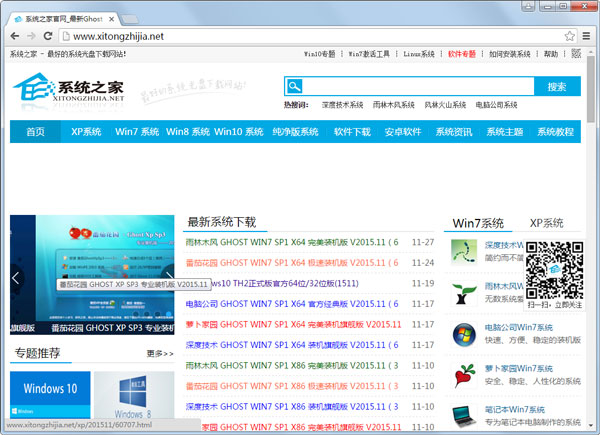Switch to the Win7系统 tab
This screenshot has width=600, height=435.
pyautogui.click(x=478, y=223)
